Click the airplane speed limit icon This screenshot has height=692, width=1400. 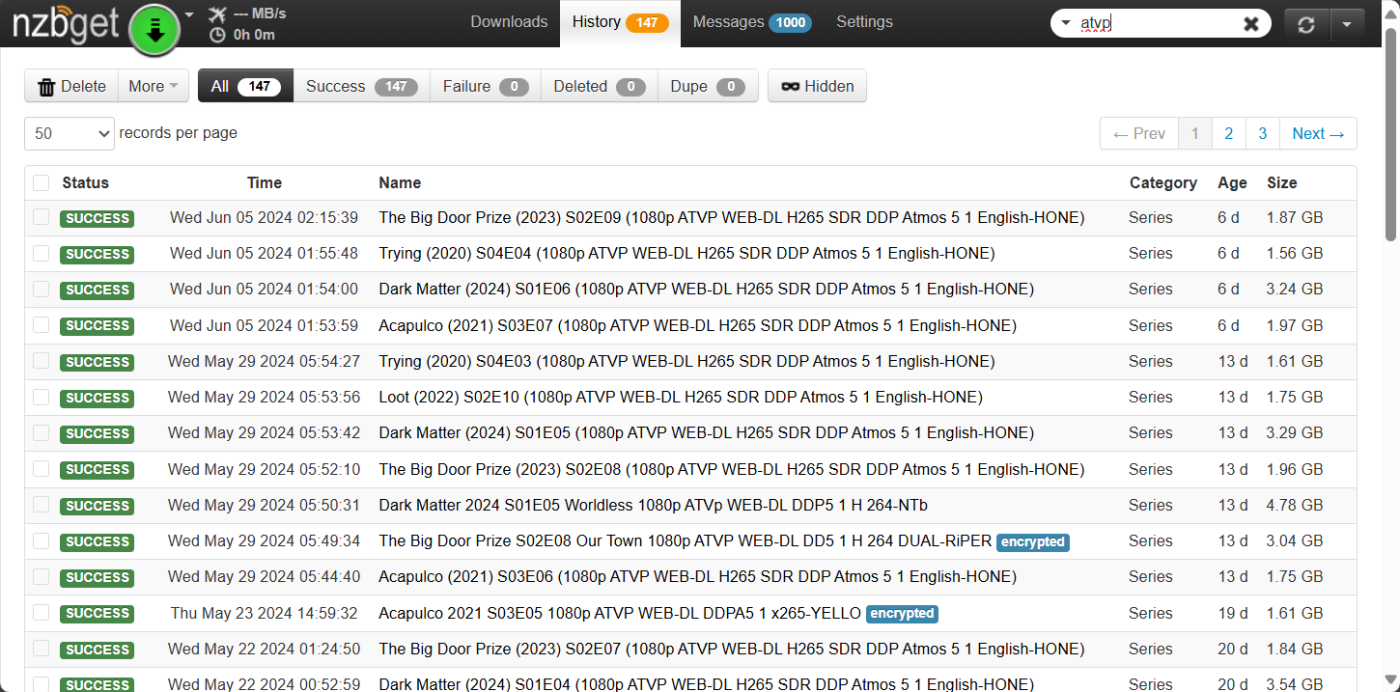218,13
